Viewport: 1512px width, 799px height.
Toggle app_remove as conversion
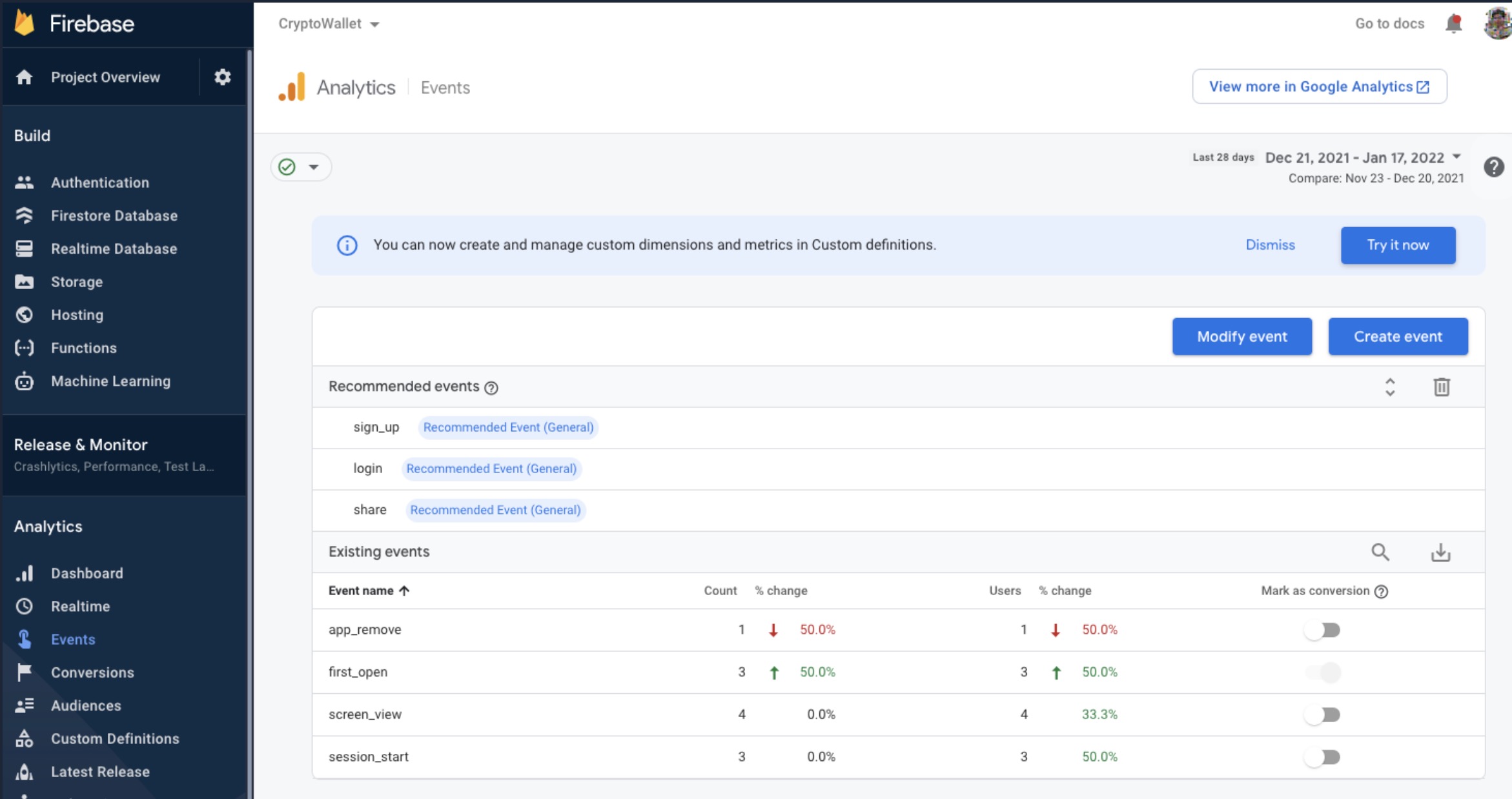[x=1322, y=630]
